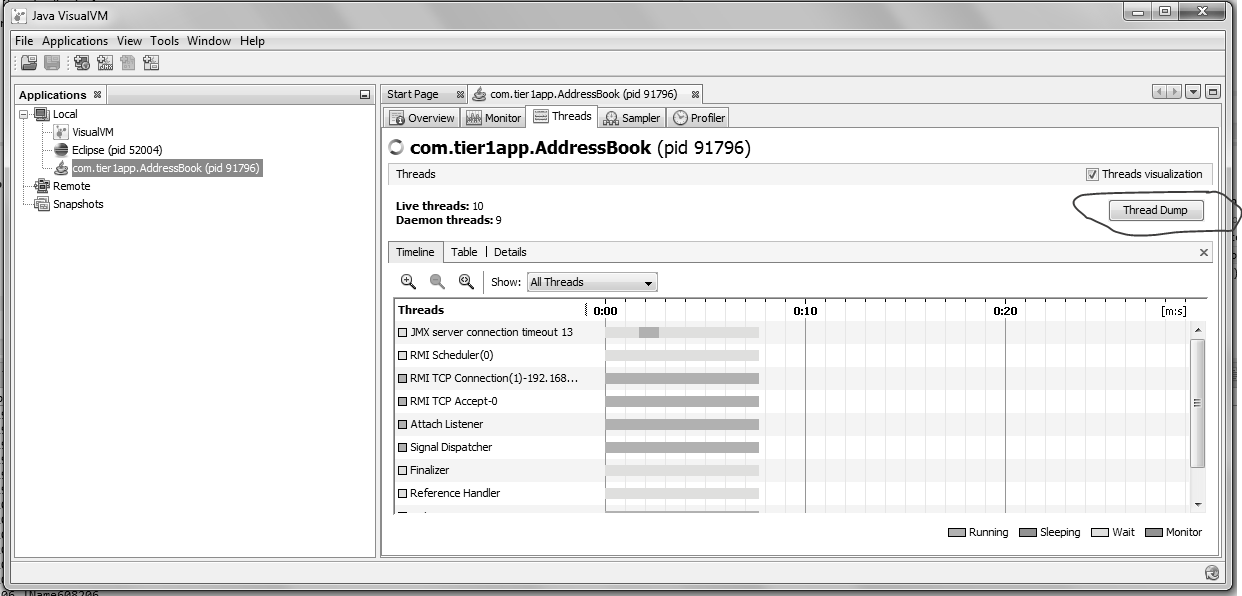Click the zoom in magnifier icon
1242x596 pixels.
[408, 282]
